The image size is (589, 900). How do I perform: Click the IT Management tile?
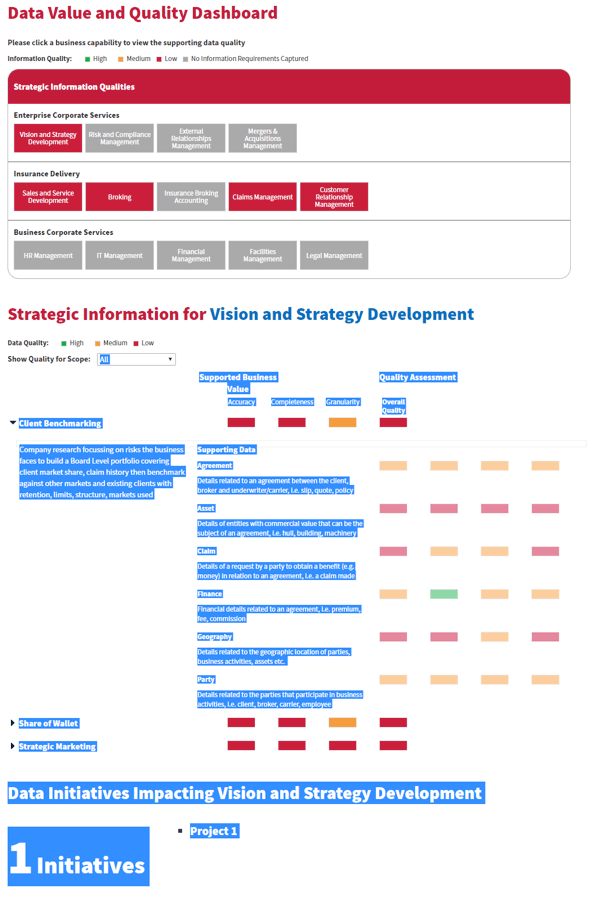pos(119,255)
